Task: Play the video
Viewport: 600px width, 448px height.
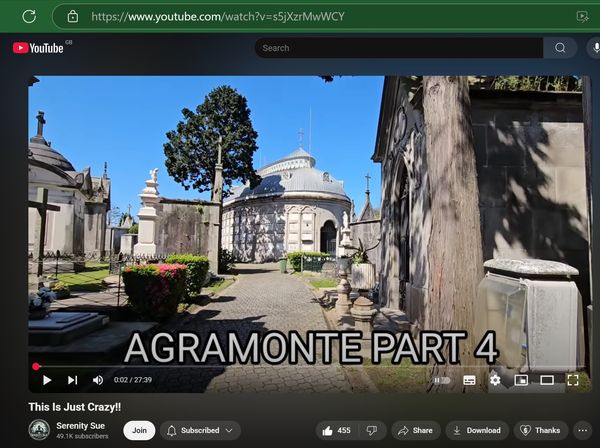Action: point(47,380)
